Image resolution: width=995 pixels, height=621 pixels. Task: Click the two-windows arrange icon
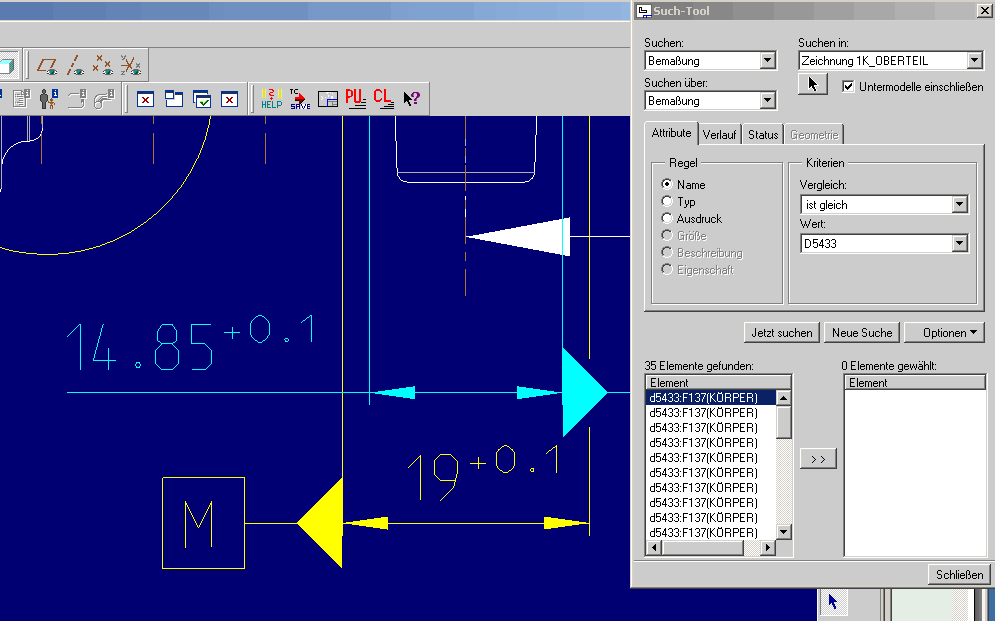(x=174, y=99)
